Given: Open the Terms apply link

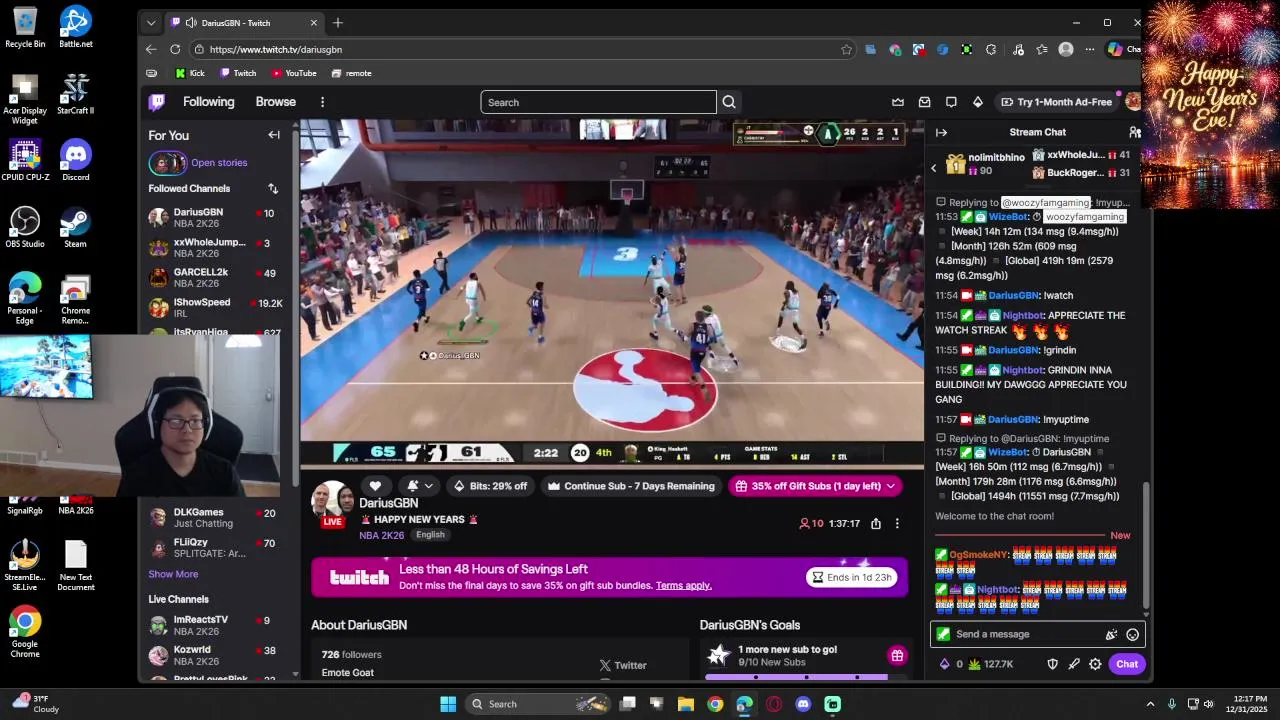Looking at the screenshot, I should point(684,586).
